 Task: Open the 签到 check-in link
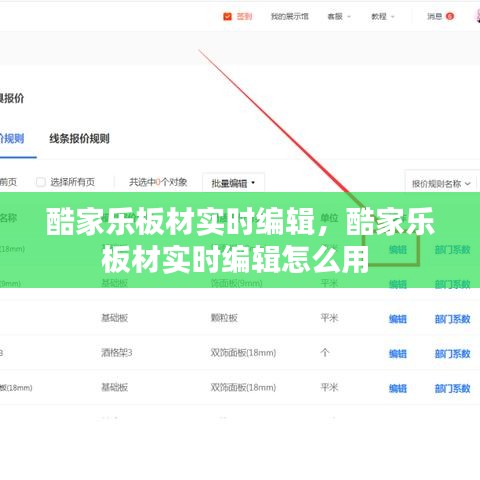tap(244, 16)
